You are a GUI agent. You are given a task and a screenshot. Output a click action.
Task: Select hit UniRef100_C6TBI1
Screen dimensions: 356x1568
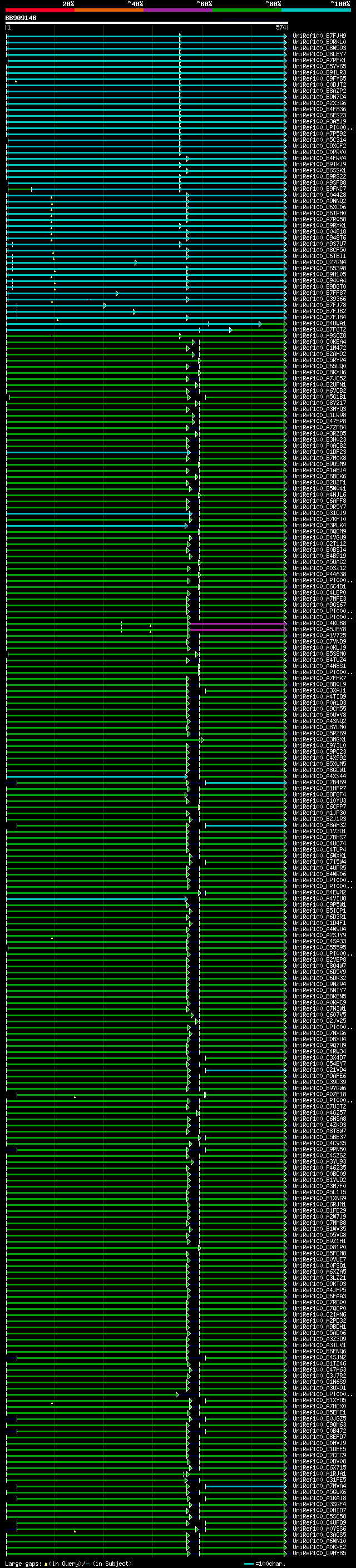pyautogui.click(x=319, y=256)
